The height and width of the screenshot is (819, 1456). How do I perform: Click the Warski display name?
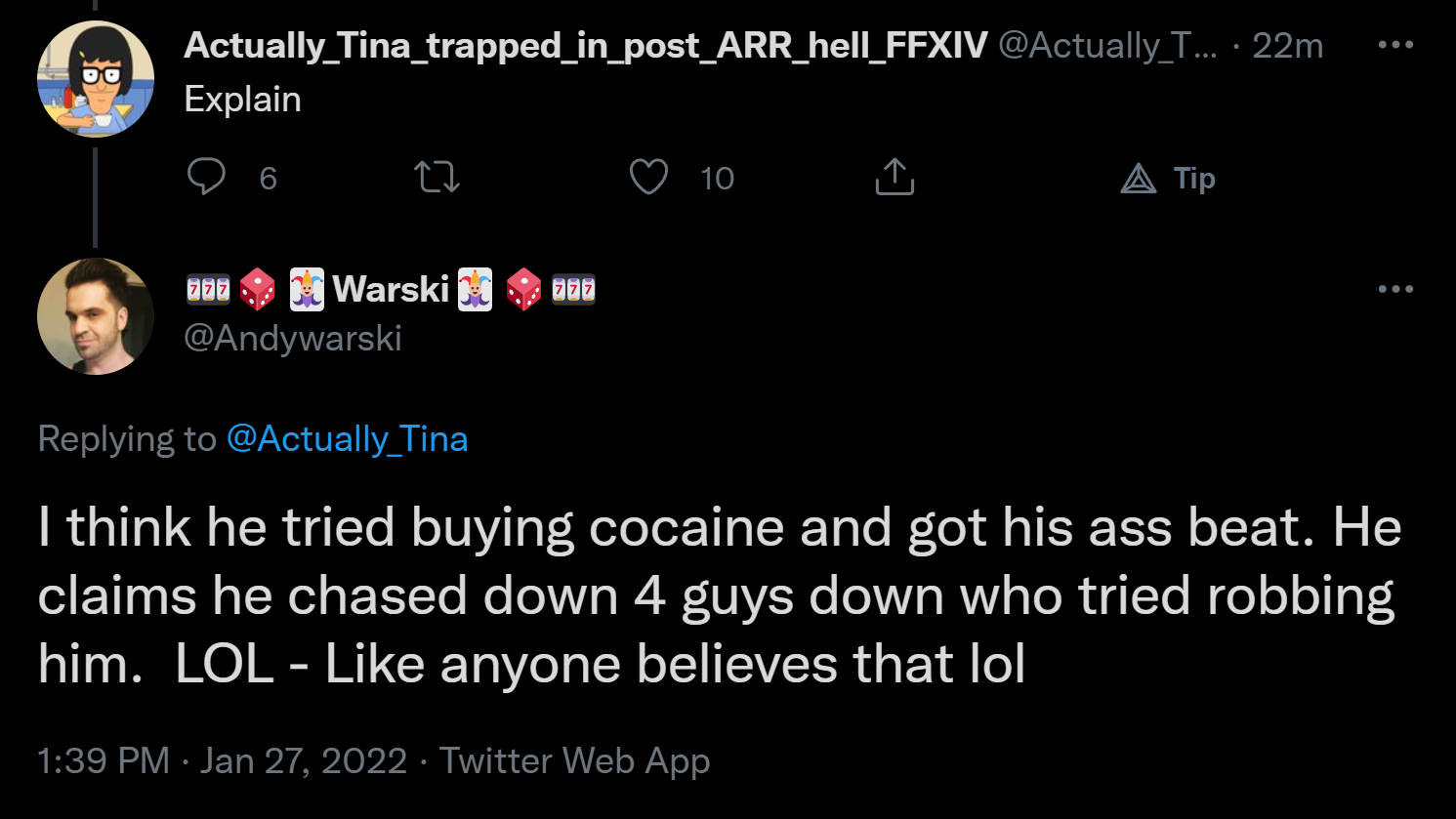[x=390, y=289]
